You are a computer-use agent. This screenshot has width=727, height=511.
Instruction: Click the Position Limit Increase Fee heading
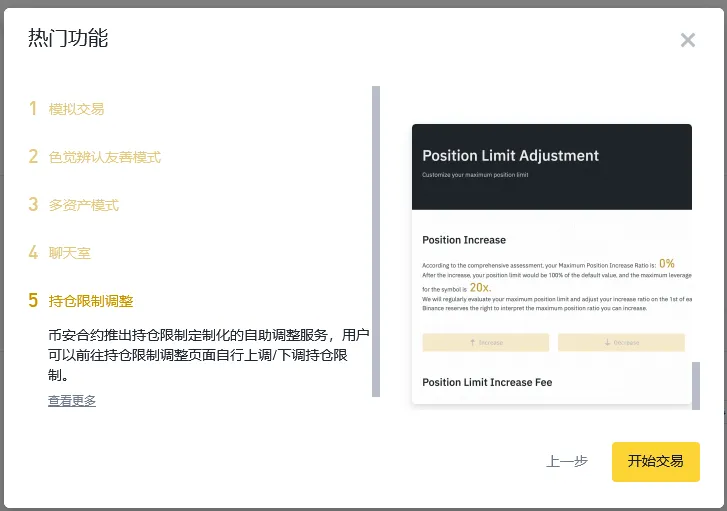[x=487, y=382]
